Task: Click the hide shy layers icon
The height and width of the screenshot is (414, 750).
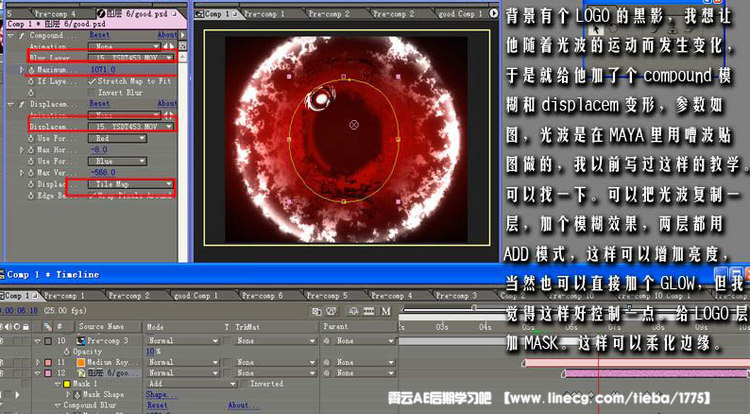Action: 353,312
